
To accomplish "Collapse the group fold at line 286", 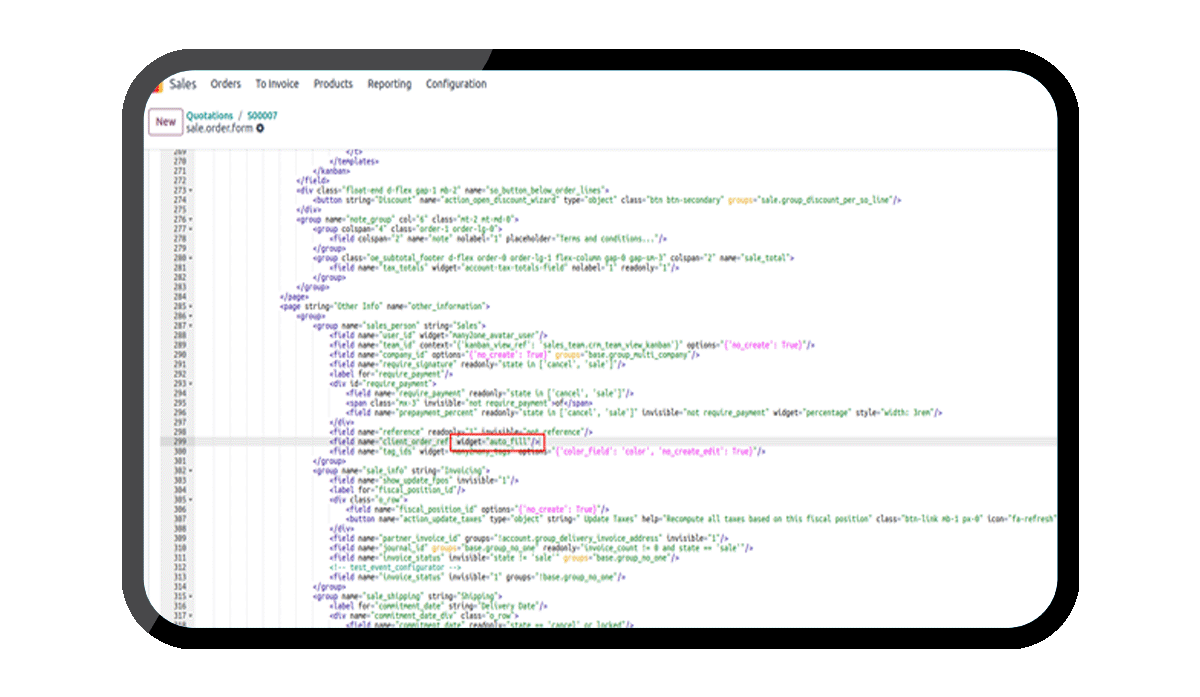I will 191,315.
